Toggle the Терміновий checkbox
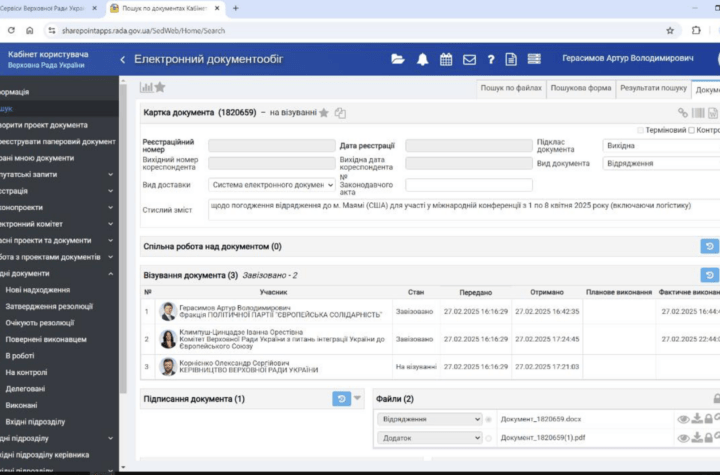 pyautogui.click(x=640, y=130)
